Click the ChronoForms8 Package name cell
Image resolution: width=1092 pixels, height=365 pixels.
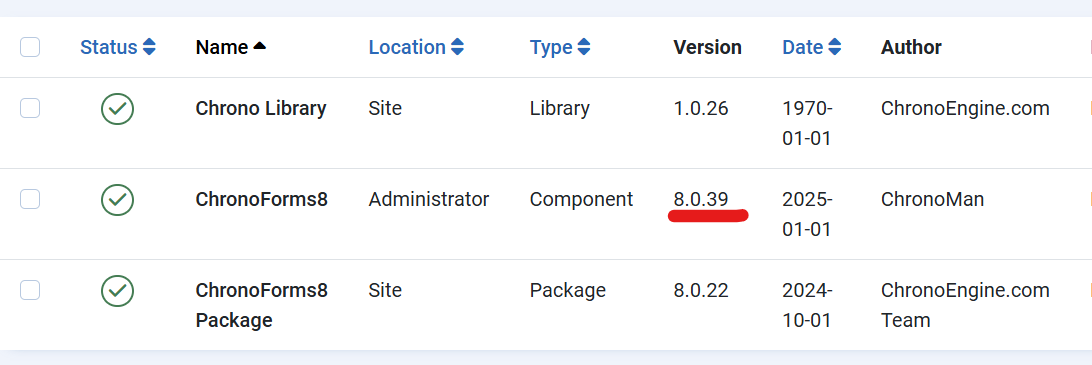pos(261,305)
